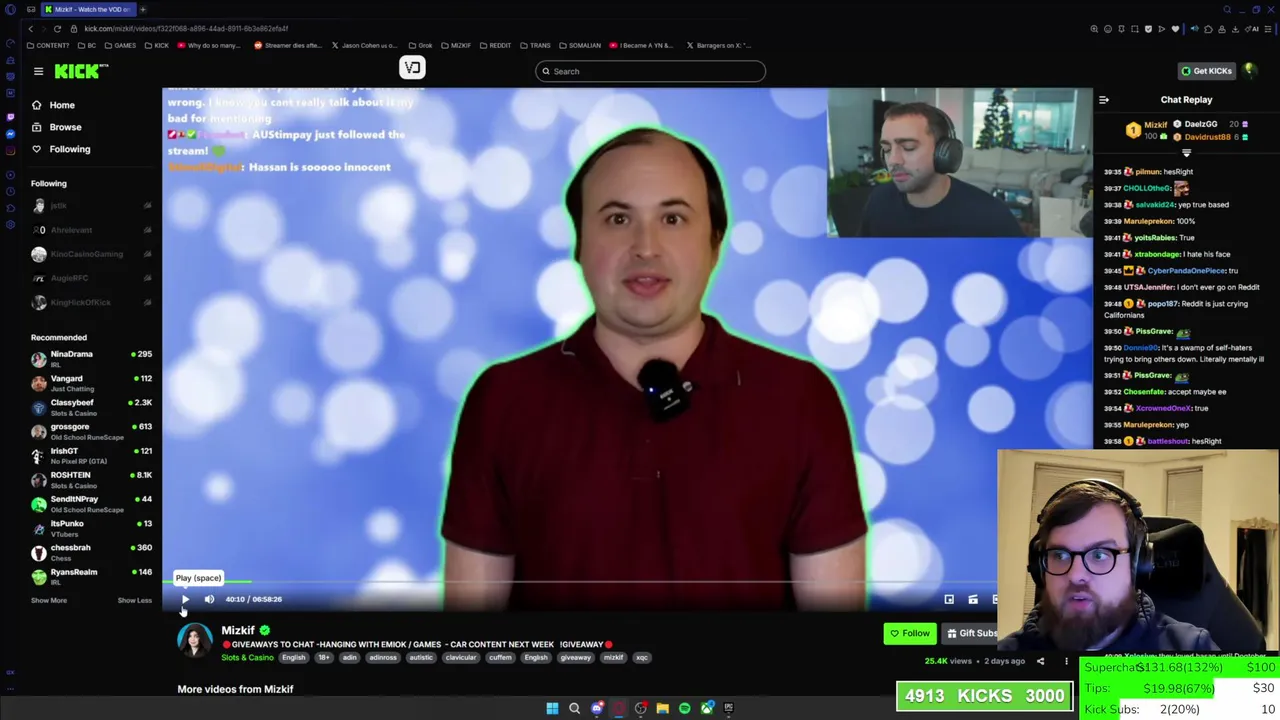
Task: Select the adinross tag
Action: (383, 658)
